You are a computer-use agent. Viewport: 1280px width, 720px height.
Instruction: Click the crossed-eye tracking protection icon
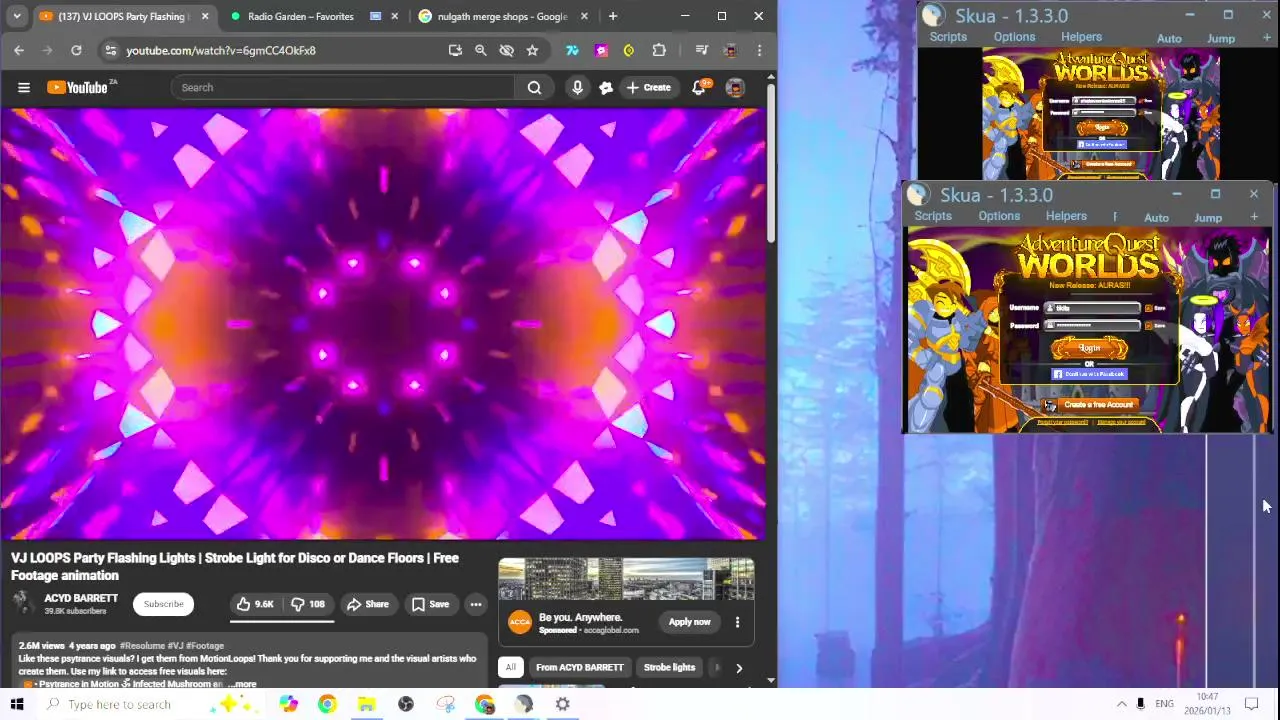[506, 50]
